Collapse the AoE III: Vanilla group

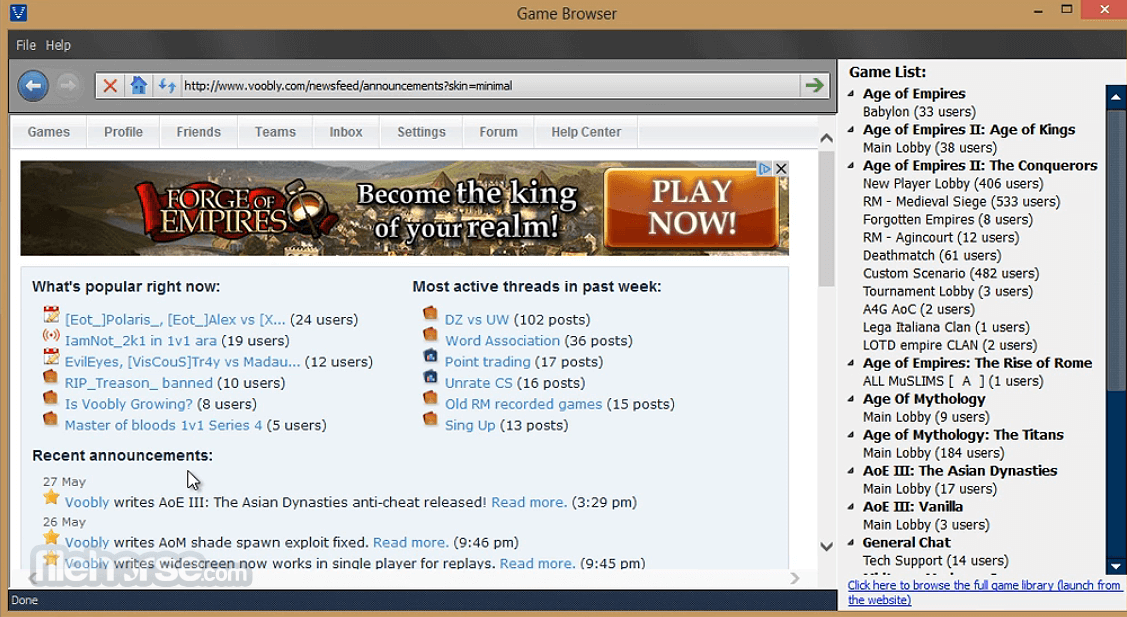851,507
